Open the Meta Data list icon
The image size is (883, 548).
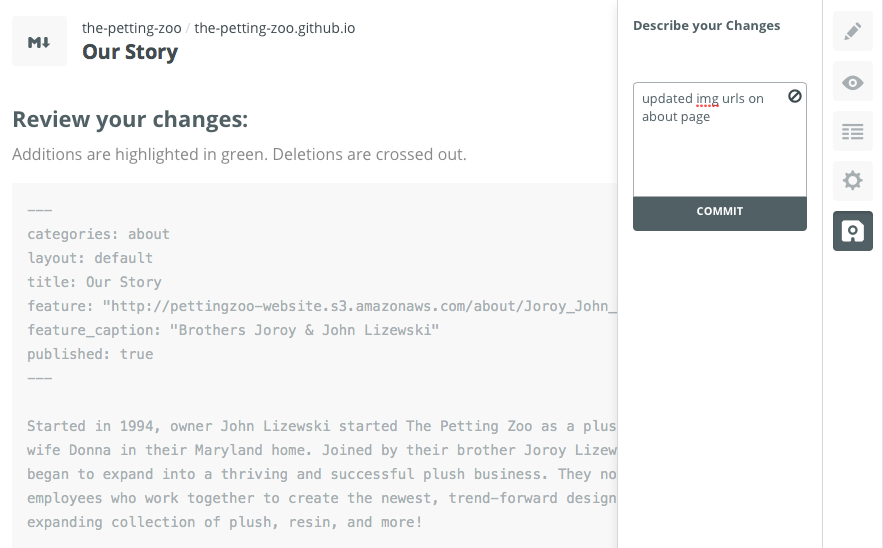coord(852,131)
